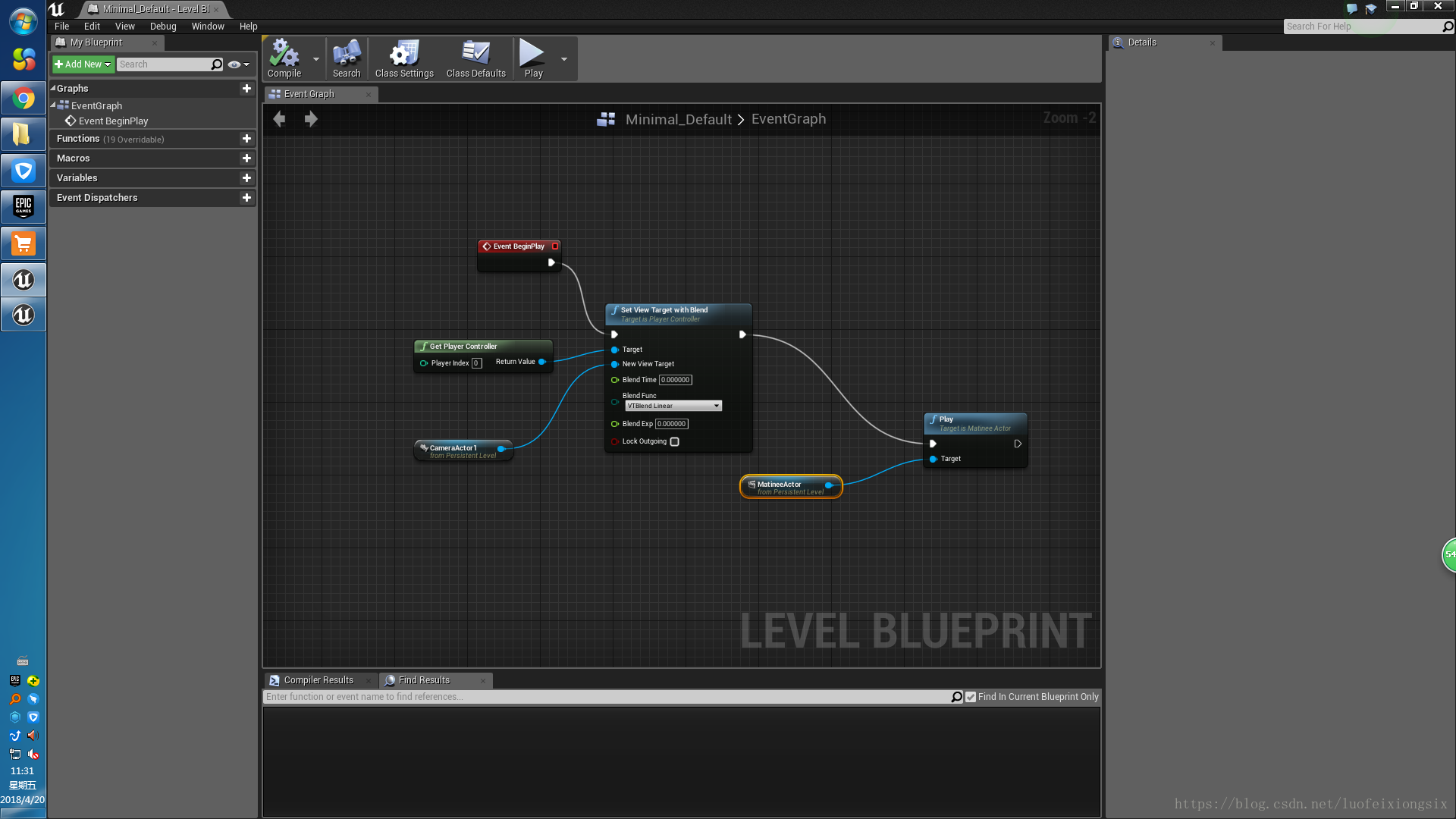Select My Blueprint panel tab
The width and height of the screenshot is (1456, 819).
click(x=96, y=42)
